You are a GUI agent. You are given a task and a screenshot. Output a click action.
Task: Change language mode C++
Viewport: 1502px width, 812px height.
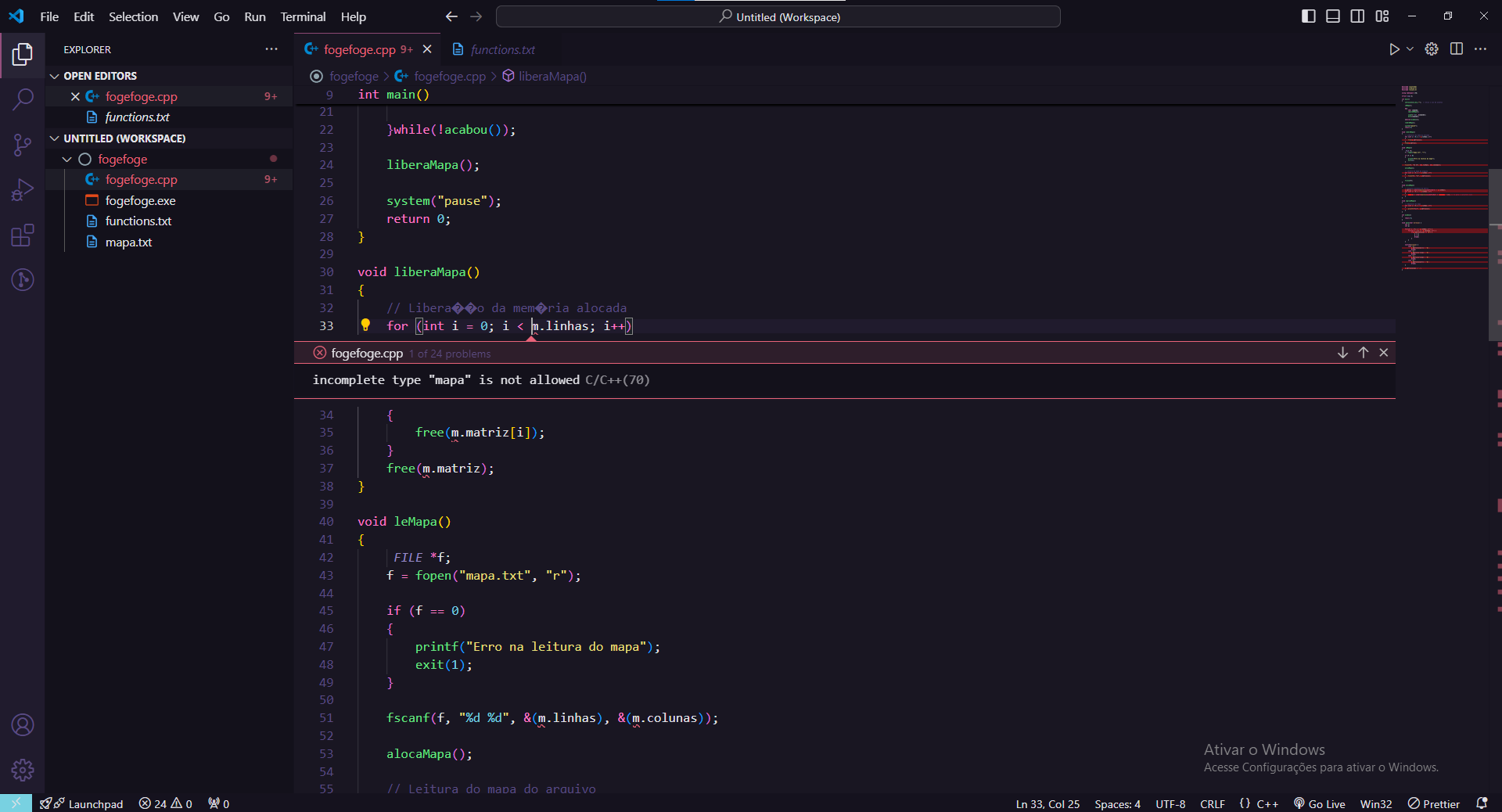[1267, 803]
